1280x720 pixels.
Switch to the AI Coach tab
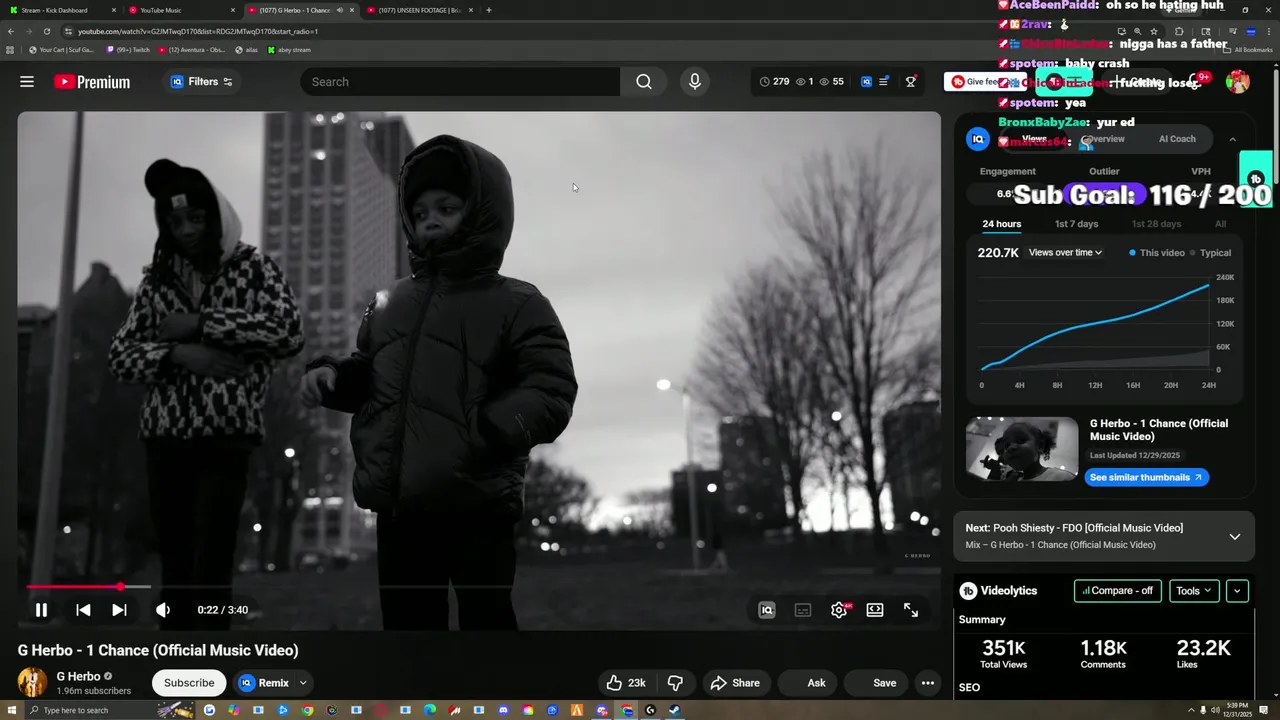1176,139
